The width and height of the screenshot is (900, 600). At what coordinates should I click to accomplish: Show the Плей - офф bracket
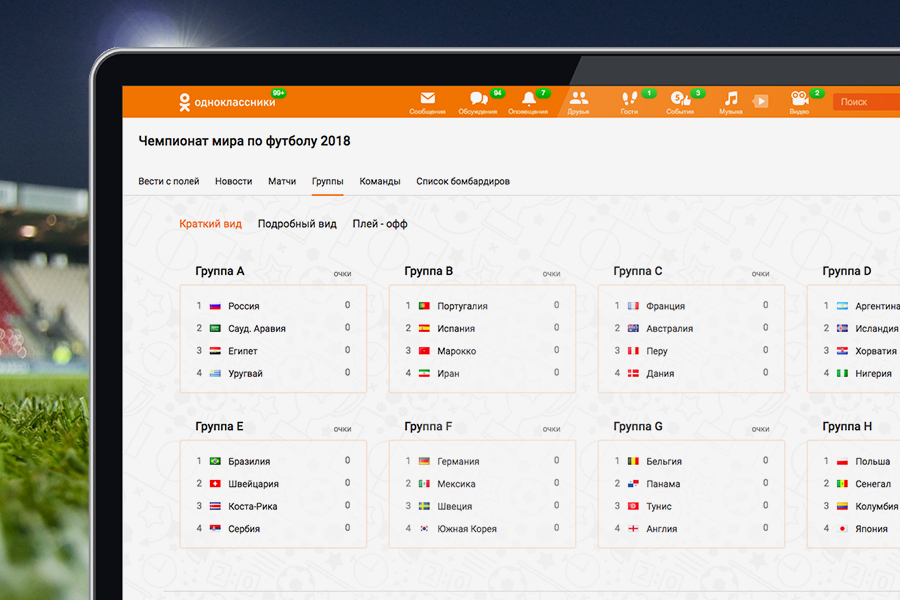click(380, 224)
